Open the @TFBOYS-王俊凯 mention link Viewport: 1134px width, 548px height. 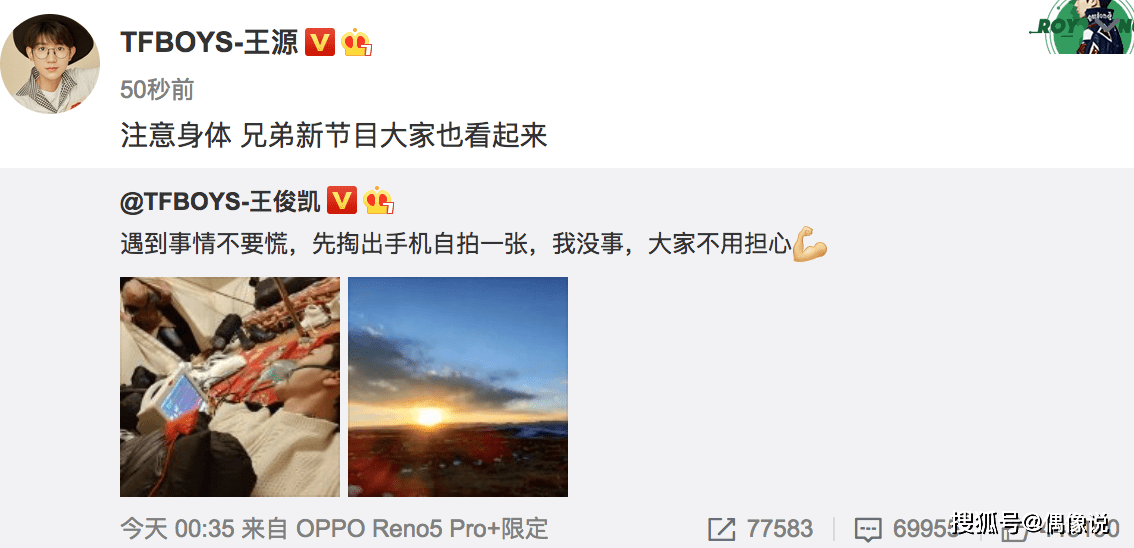(221, 201)
